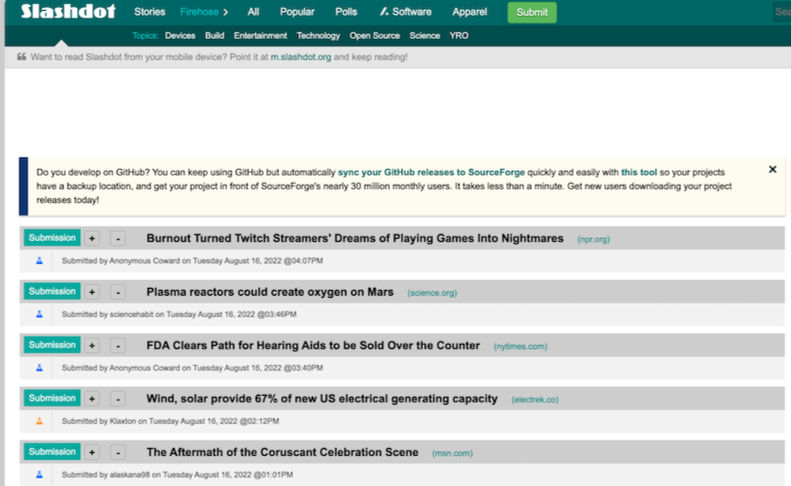This screenshot has height=486, width=791.
Task: Switch to the Popular view
Action: pyautogui.click(x=297, y=13)
